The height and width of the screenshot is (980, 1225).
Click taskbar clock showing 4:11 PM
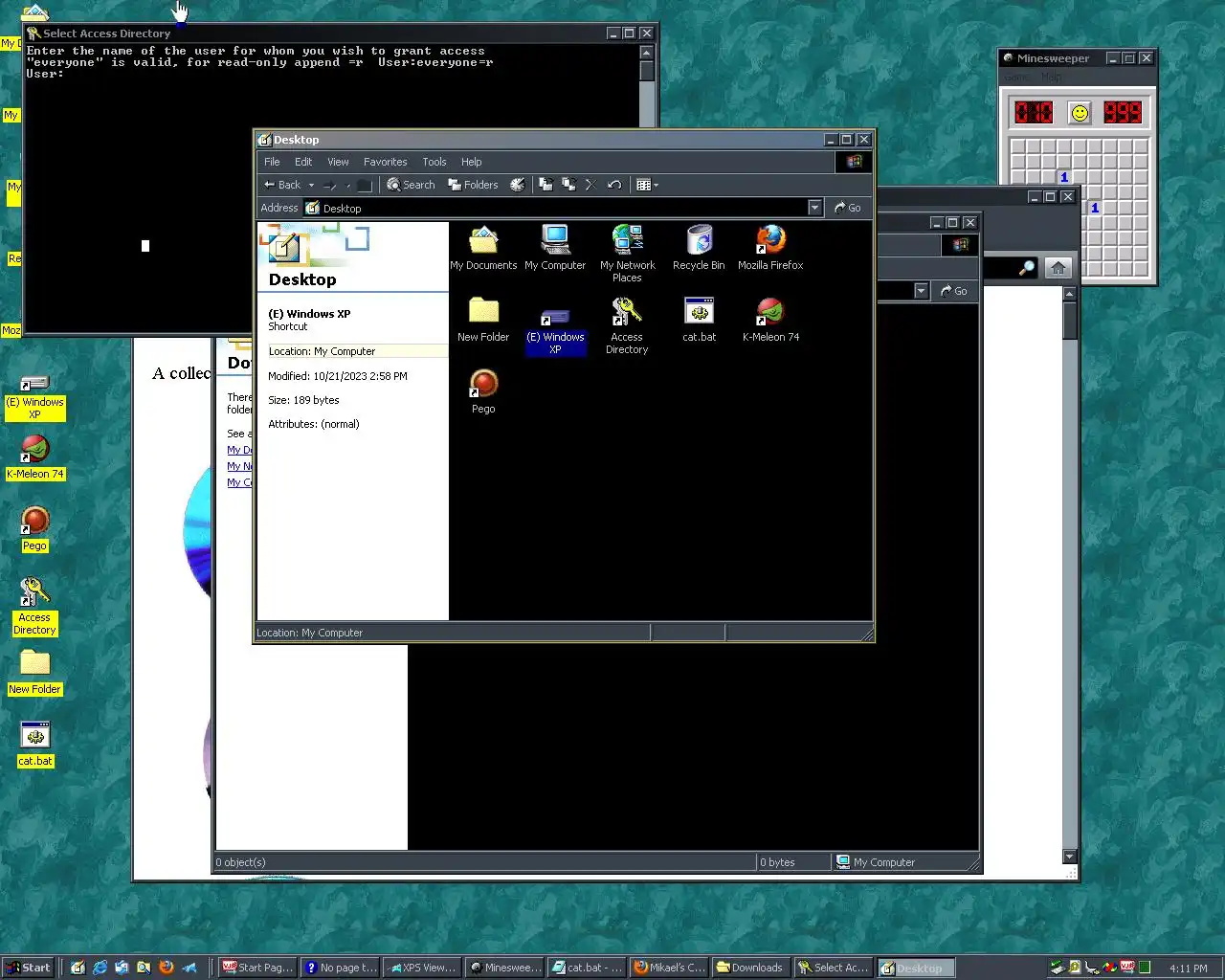tap(1189, 969)
